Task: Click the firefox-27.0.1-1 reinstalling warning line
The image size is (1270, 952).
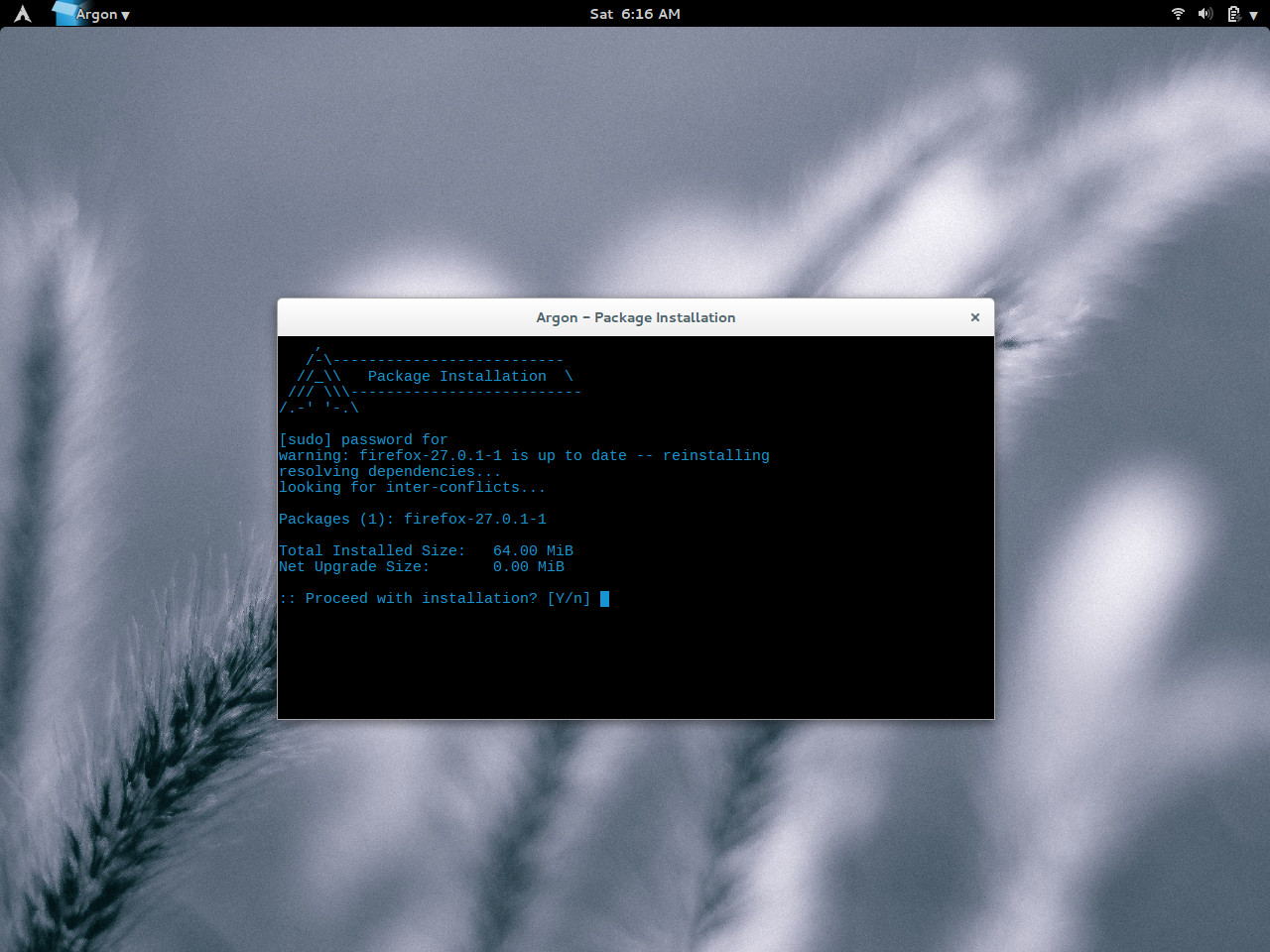Action: tap(524, 455)
